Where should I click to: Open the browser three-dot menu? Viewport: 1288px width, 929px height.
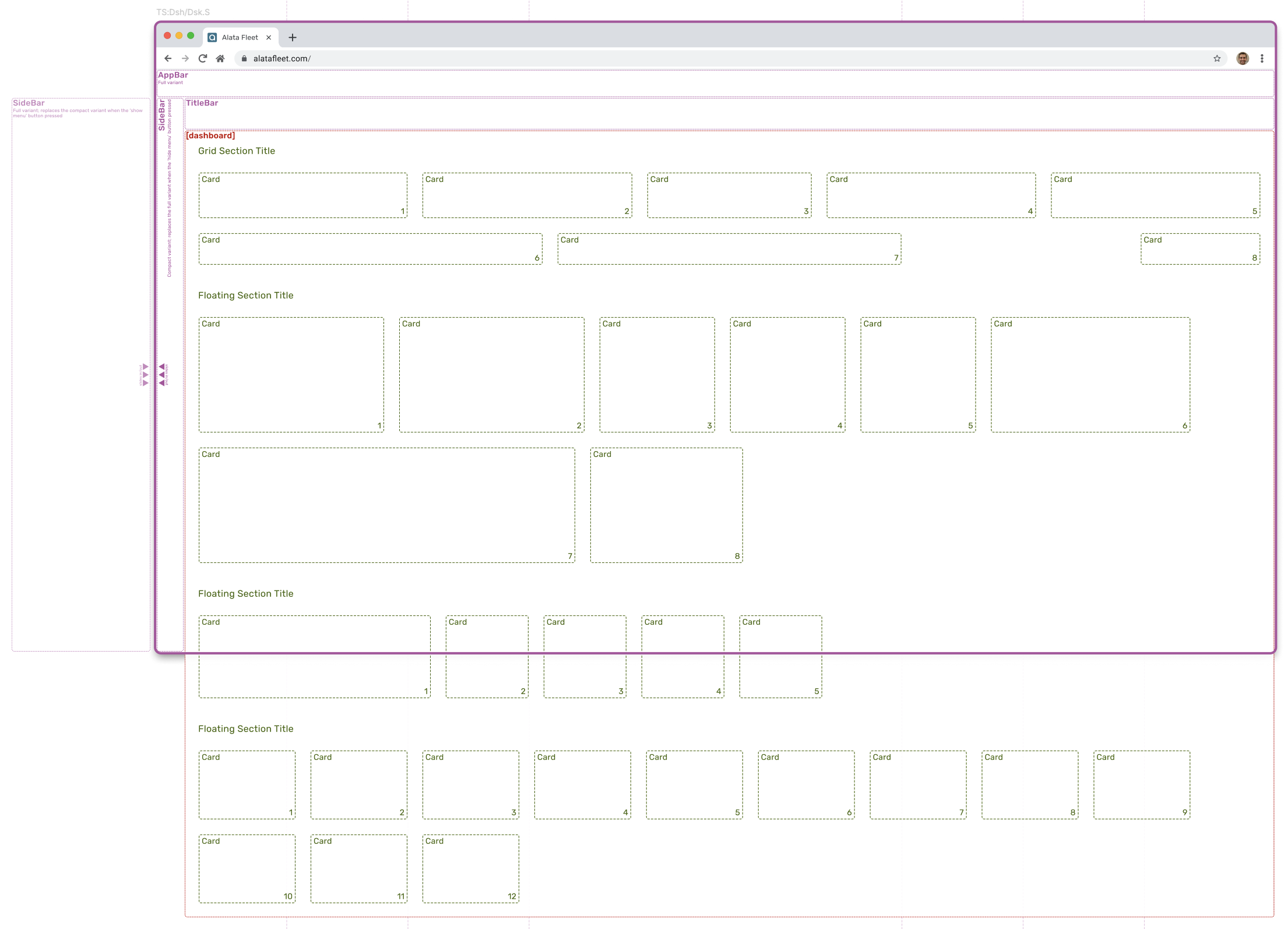pos(1262,58)
